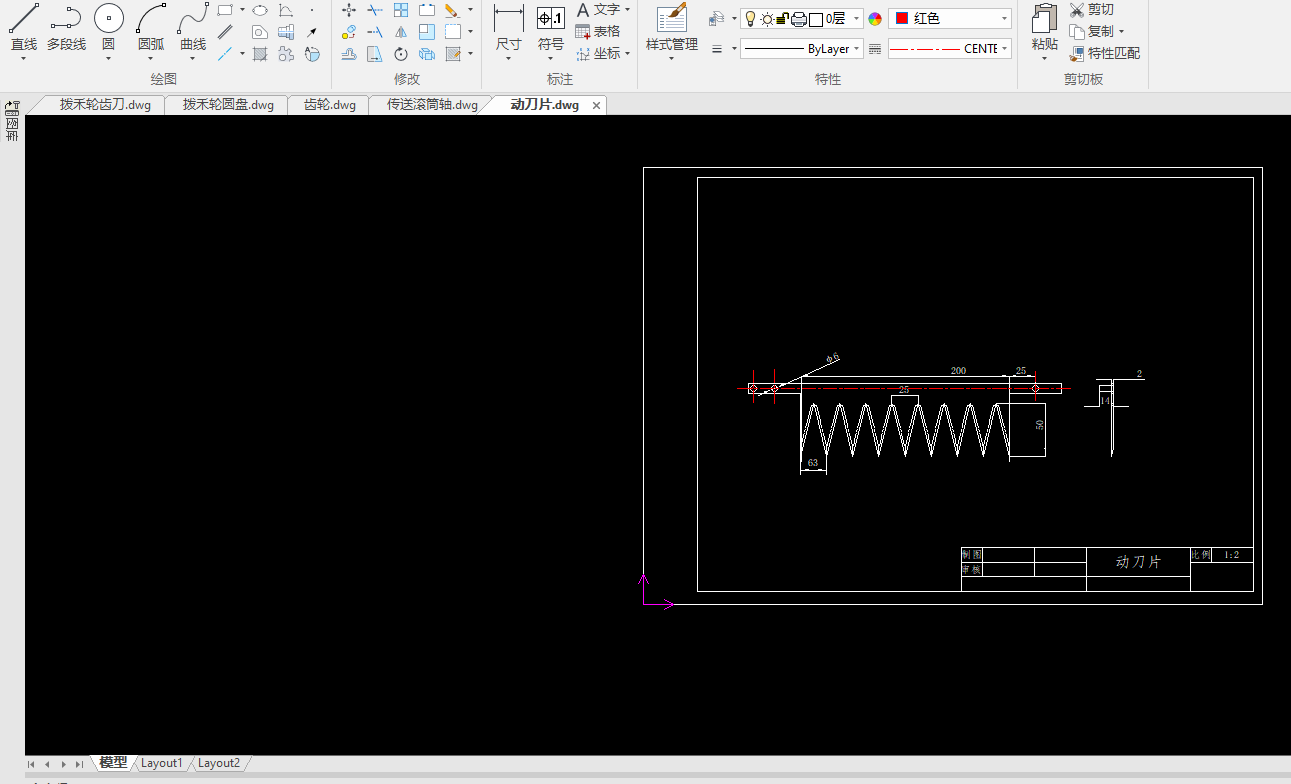Click the 粘贴 (Paste) clipboard icon
The image size is (1291, 784).
tap(1044, 19)
